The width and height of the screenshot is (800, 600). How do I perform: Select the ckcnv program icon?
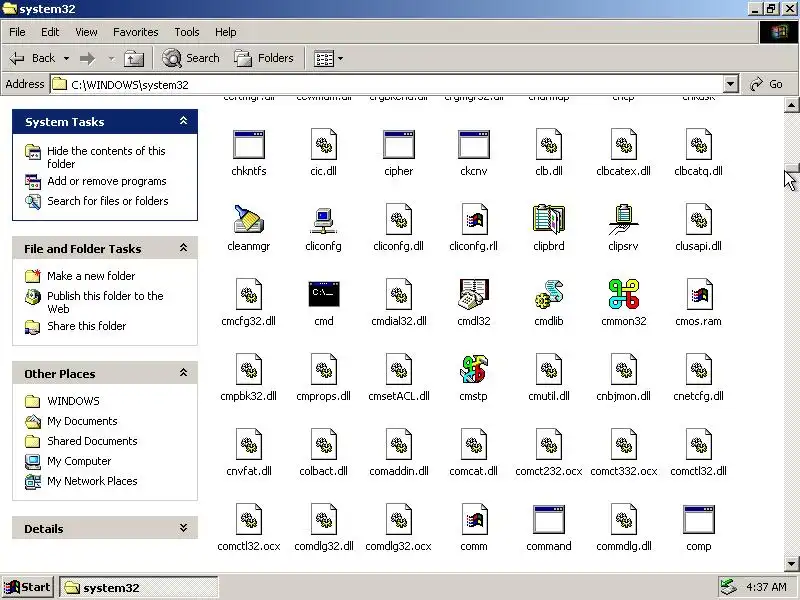(x=473, y=144)
